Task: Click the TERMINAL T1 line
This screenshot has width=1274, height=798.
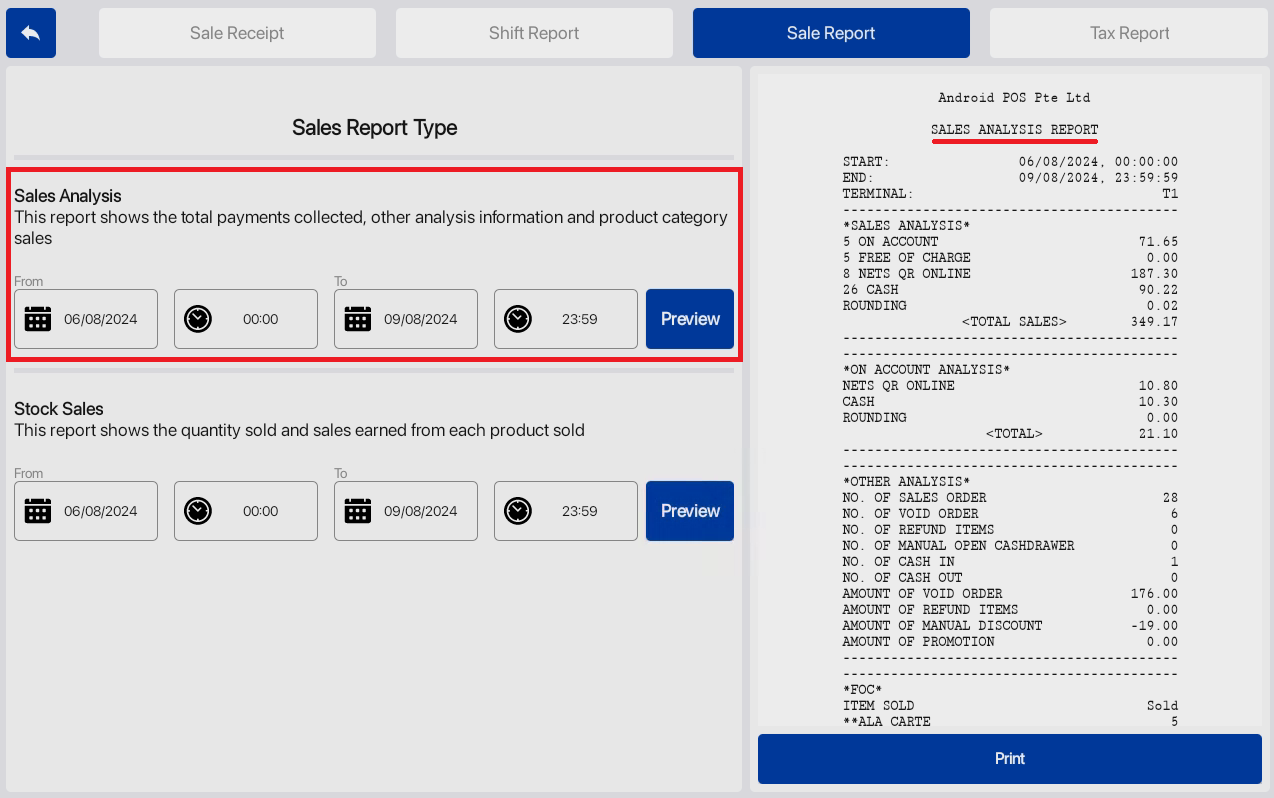Action: coord(1010,194)
